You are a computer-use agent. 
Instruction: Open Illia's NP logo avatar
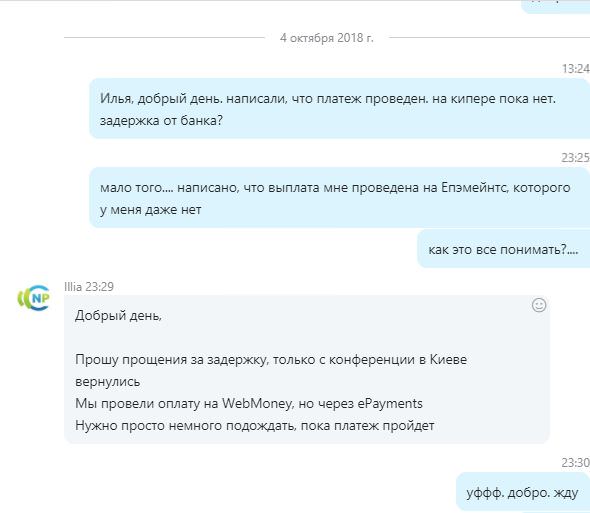[x=33, y=298]
